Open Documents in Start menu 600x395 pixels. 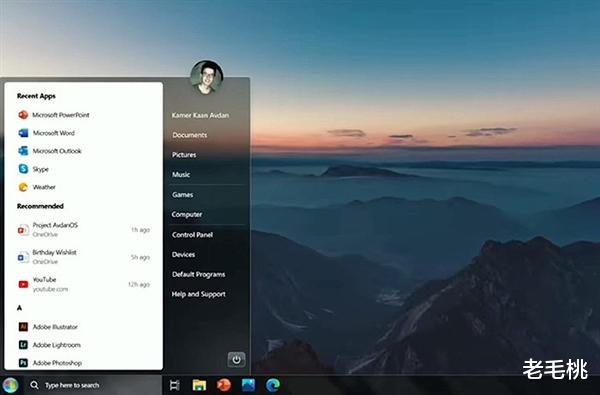190,135
